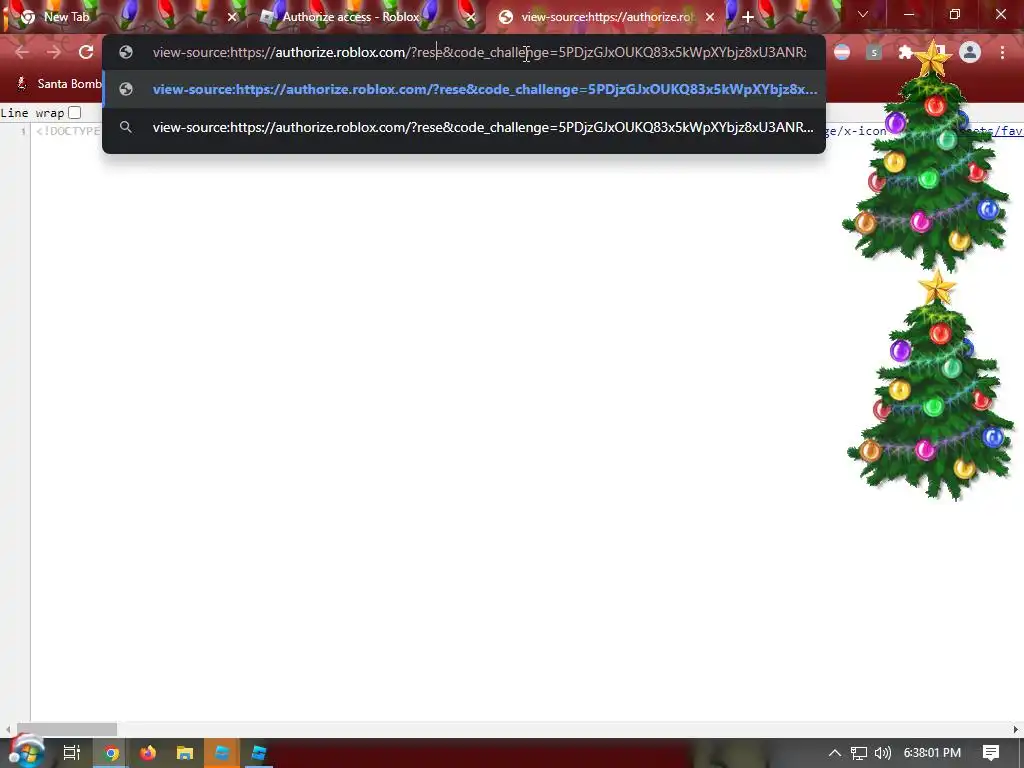Click the globe icon in the address bar
Viewport: 1024px width, 768px height.
coord(126,52)
